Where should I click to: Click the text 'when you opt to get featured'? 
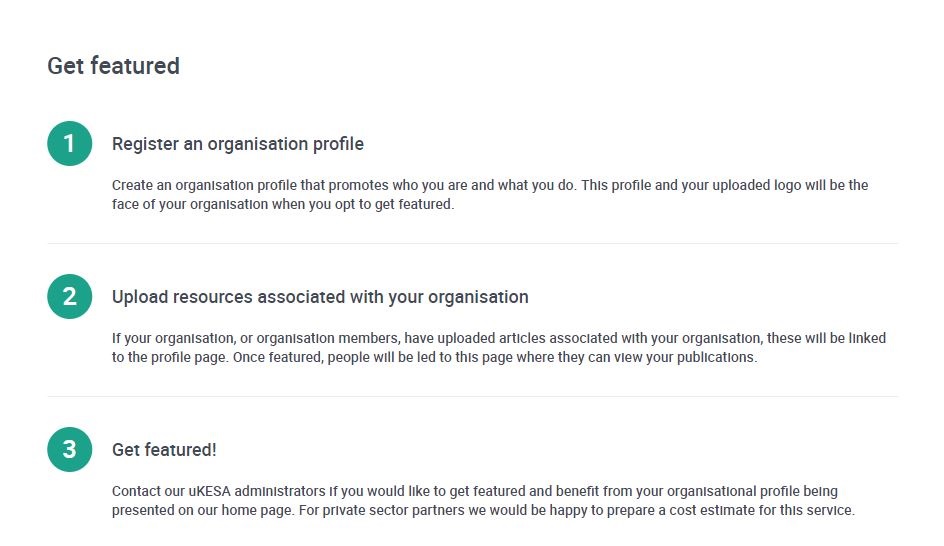[x=362, y=205]
